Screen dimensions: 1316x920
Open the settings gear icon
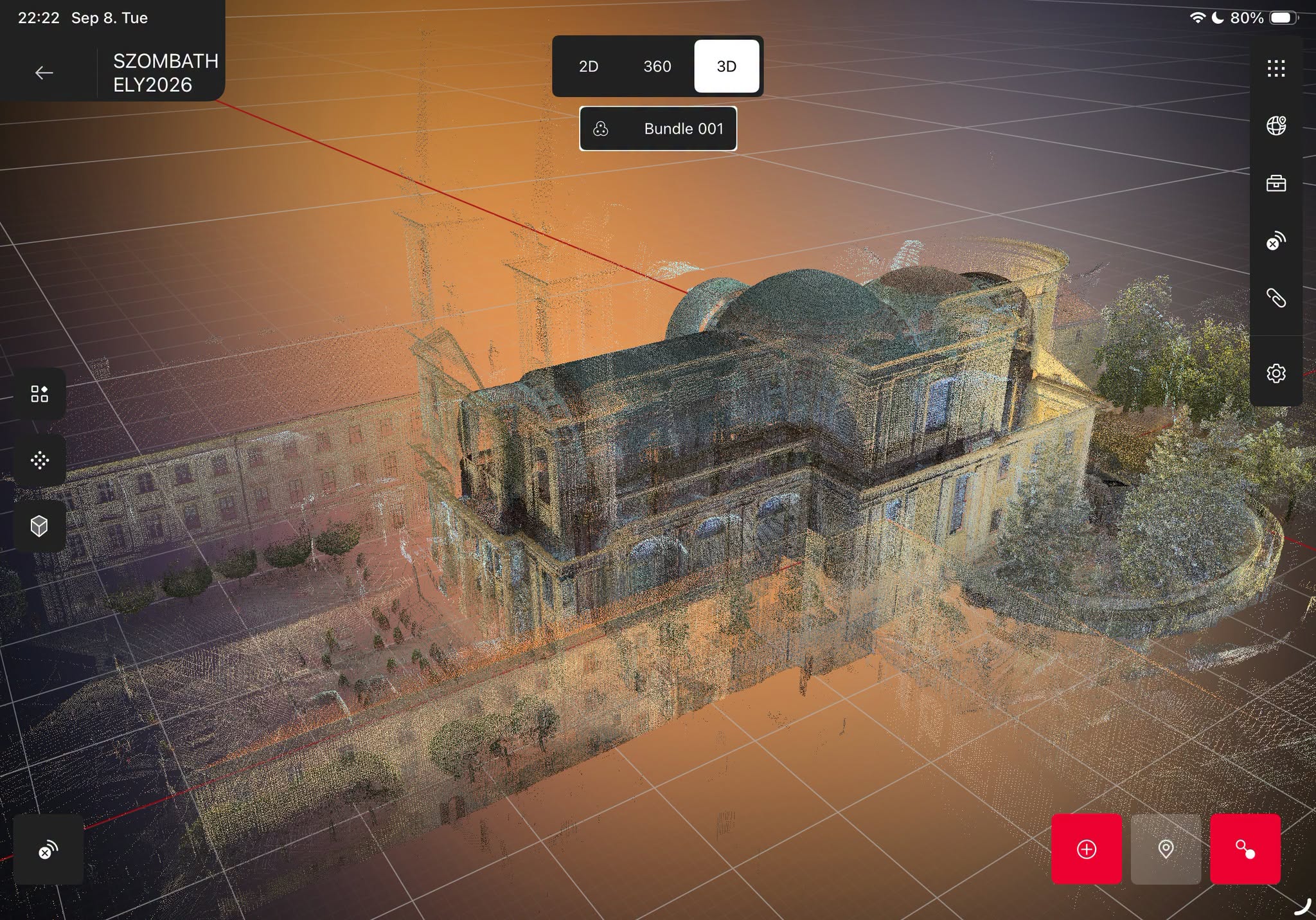[1276, 373]
